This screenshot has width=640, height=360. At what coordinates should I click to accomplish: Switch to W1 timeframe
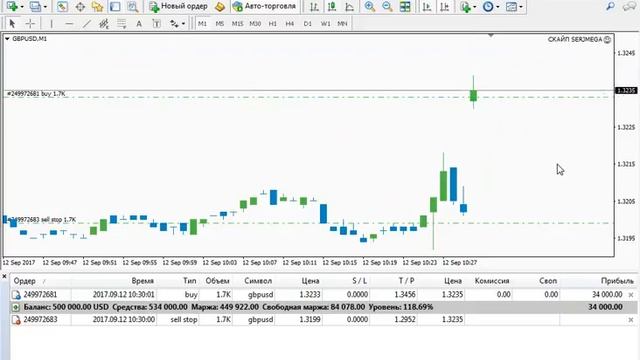(x=325, y=24)
